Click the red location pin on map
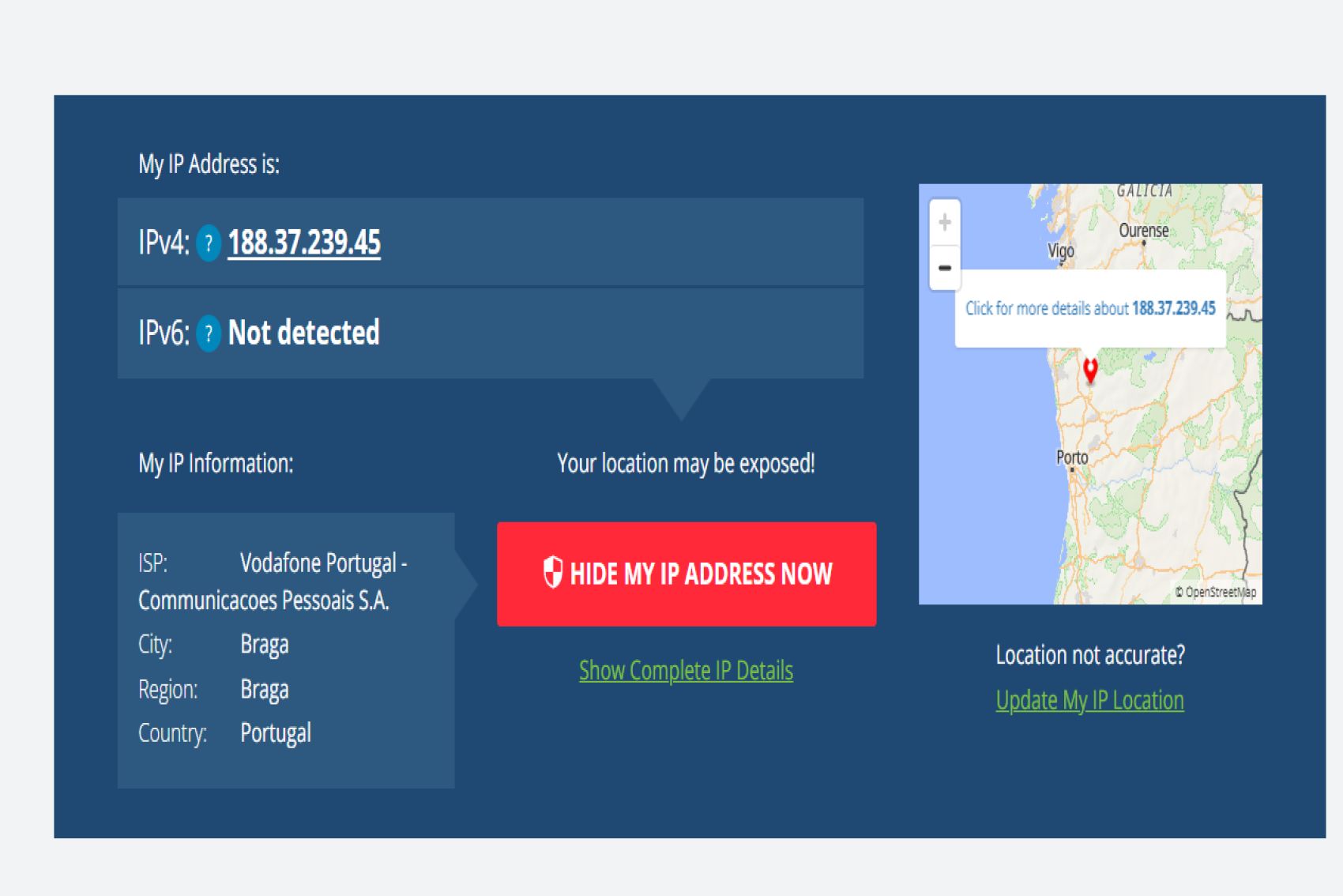This screenshot has height=896, width=1343. point(1090,370)
